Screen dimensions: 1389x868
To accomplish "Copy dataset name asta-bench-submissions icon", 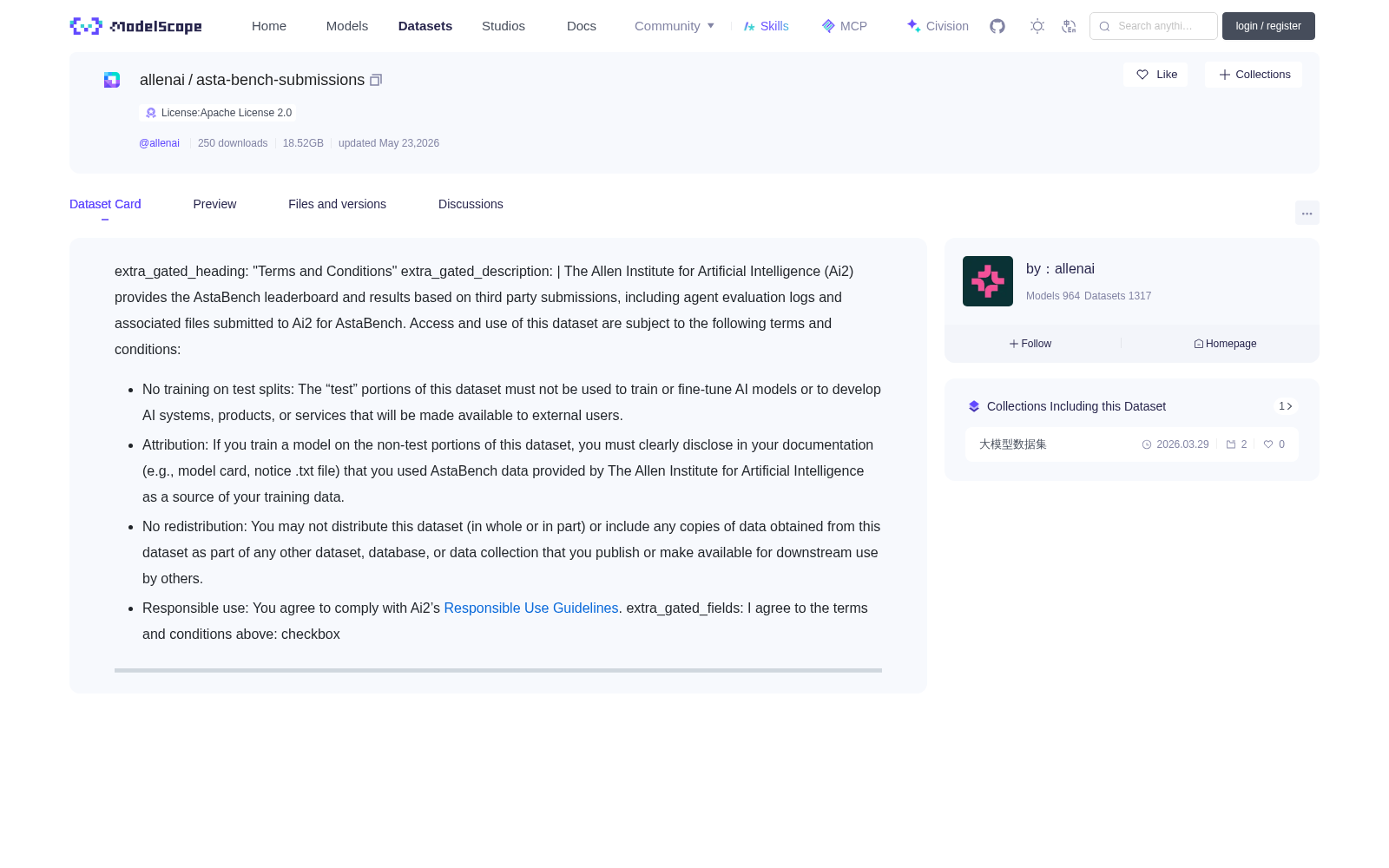I will (x=376, y=80).
